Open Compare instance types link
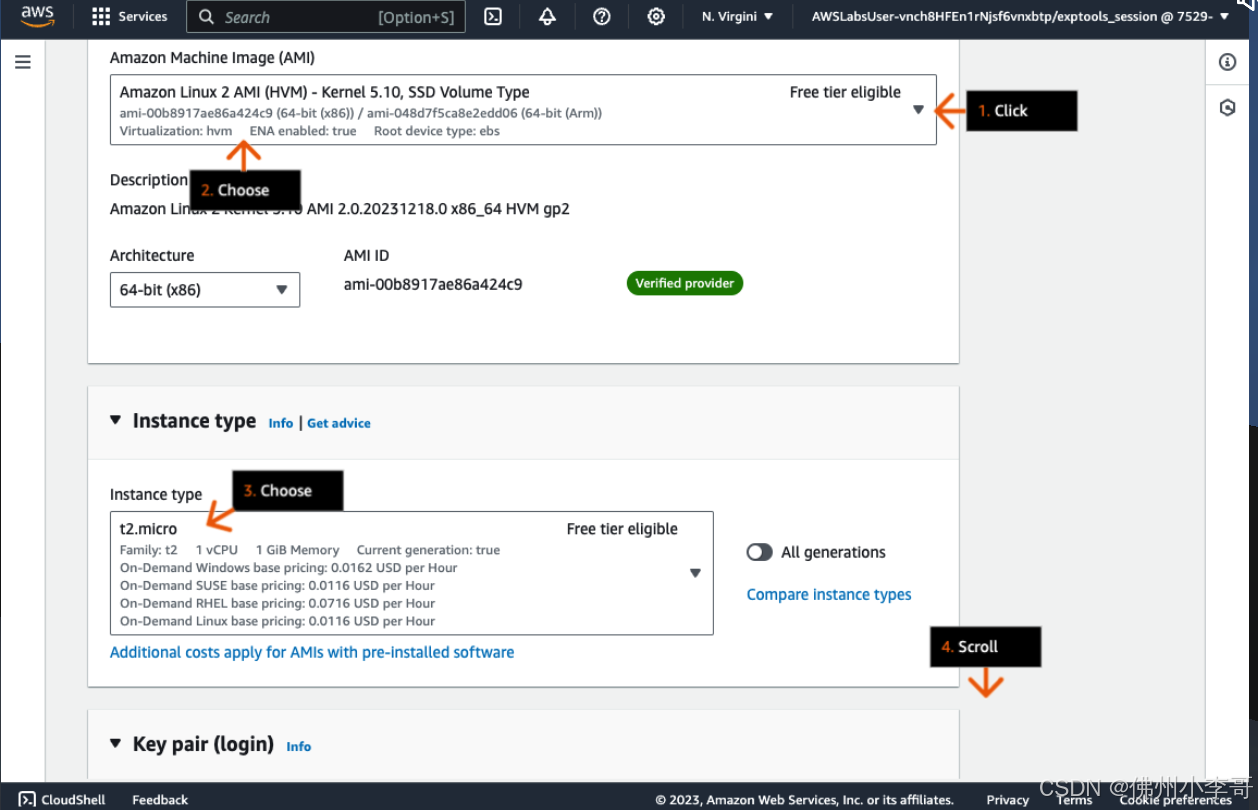The width and height of the screenshot is (1258, 810). pos(829,594)
